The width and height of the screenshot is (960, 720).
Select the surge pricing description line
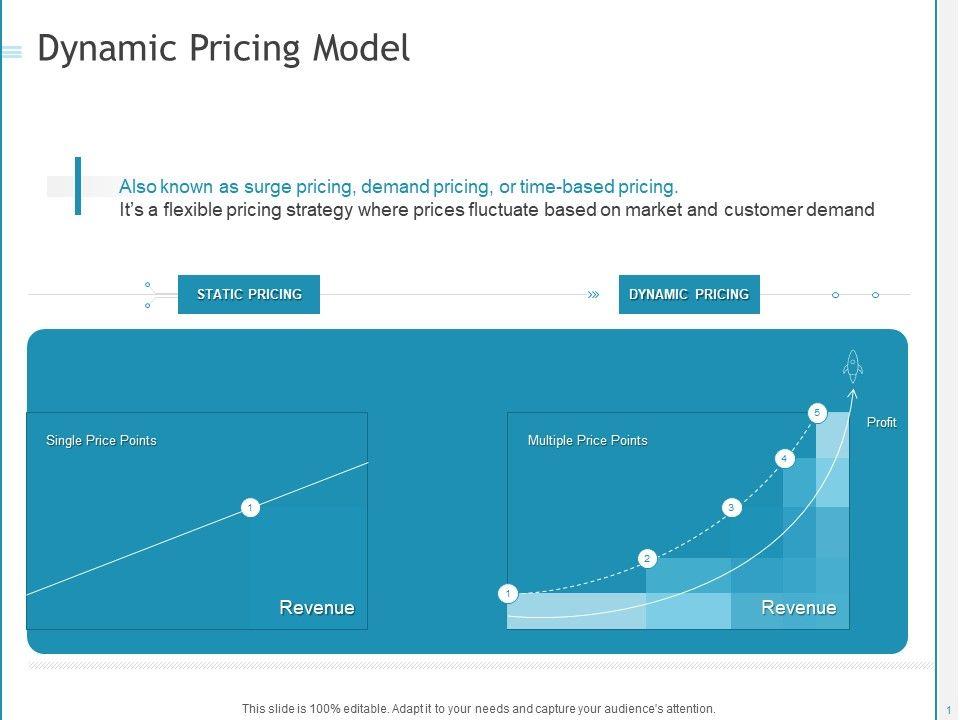[398, 187]
